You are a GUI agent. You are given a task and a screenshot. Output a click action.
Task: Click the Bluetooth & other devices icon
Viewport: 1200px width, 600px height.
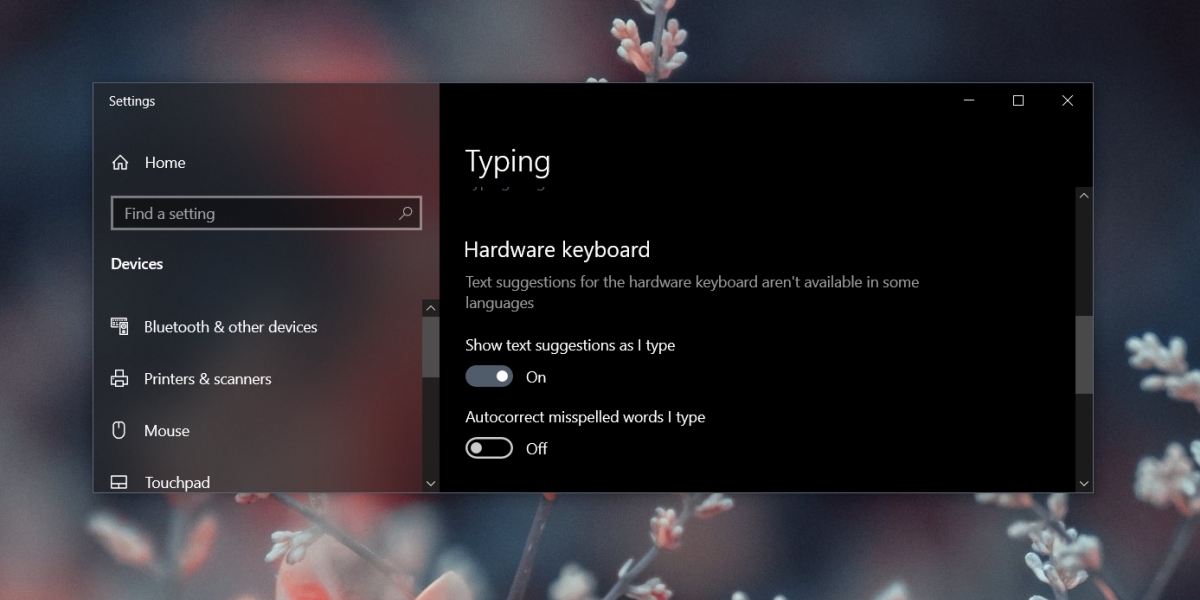[120, 327]
